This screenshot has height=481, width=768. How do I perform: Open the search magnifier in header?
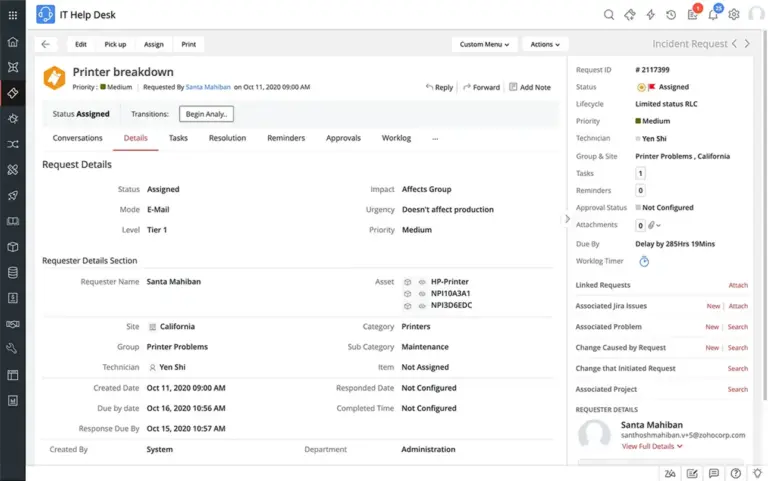pyautogui.click(x=609, y=15)
